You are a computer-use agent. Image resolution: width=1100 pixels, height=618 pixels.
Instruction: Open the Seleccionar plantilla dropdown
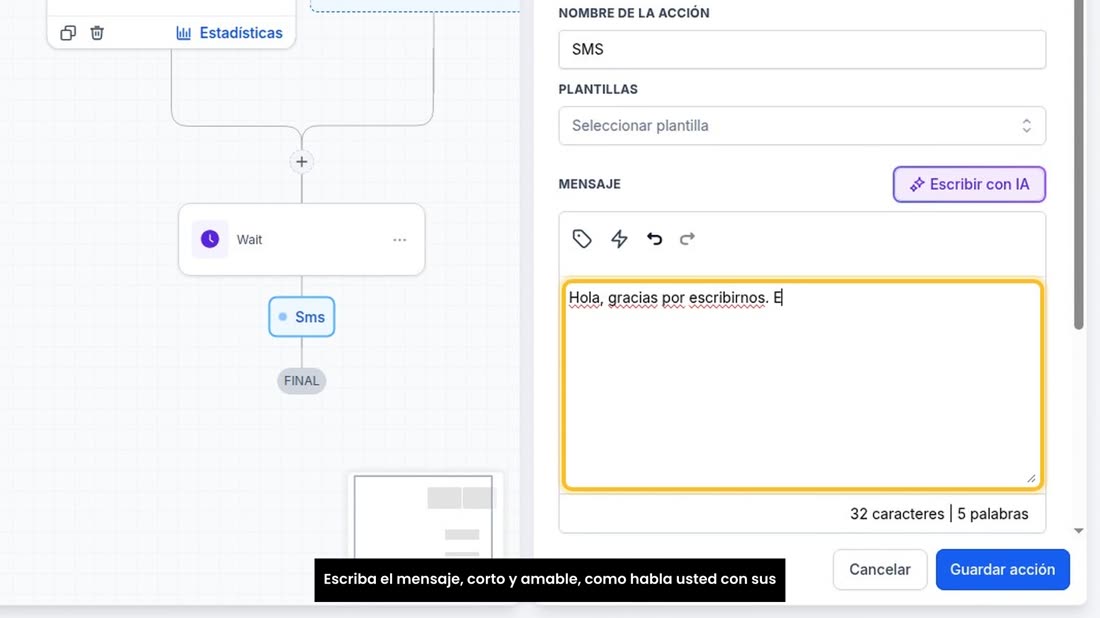pyautogui.click(x=802, y=126)
